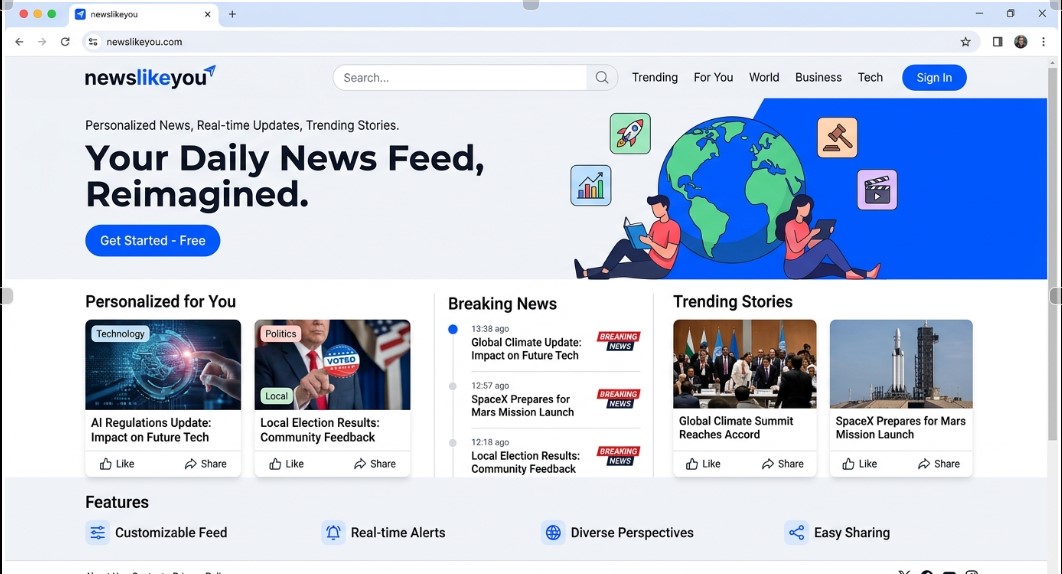The image size is (1062, 574).
Task: Open the Trending nav item
Action: (x=655, y=77)
